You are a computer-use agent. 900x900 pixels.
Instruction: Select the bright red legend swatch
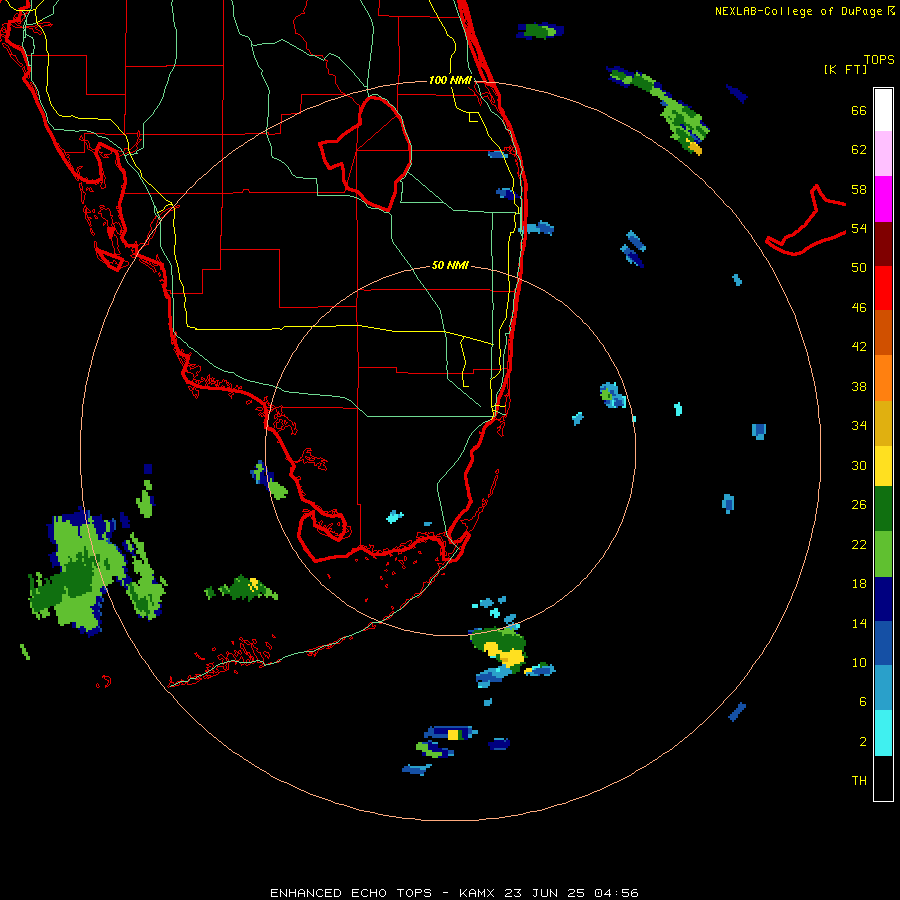[883, 288]
